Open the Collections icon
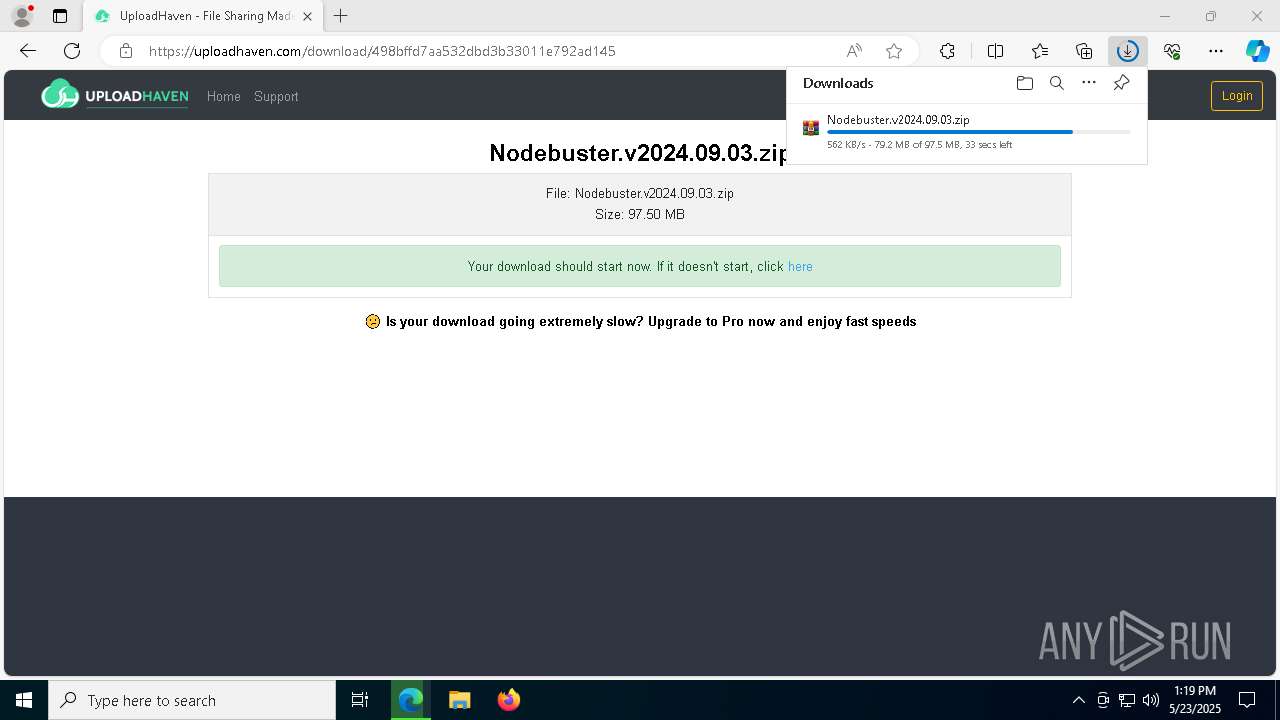Screen dimensions: 1280x720 click(x=1084, y=51)
